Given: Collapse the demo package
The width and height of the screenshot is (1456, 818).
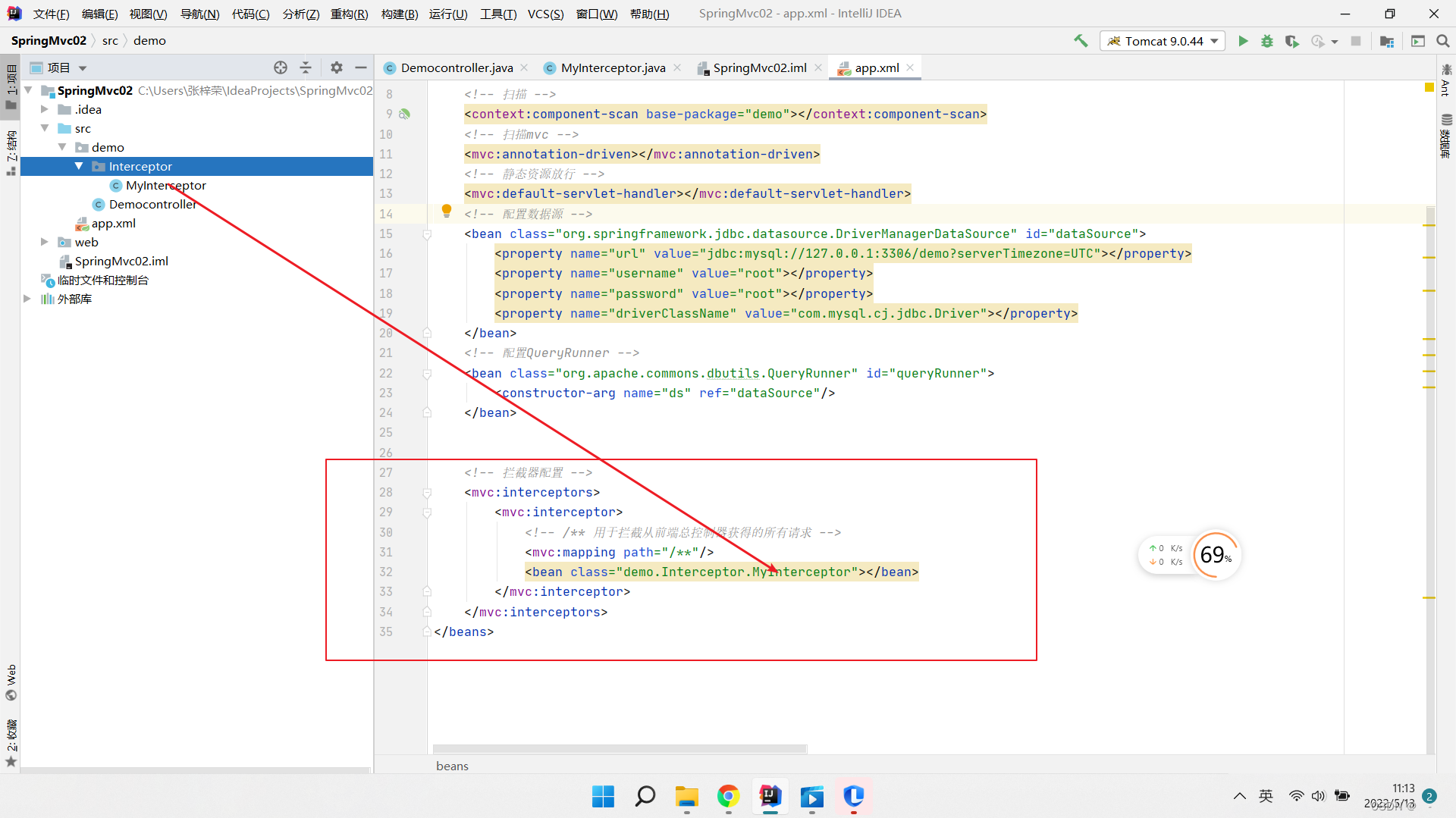Looking at the screenshot, I should pos(62,147).
